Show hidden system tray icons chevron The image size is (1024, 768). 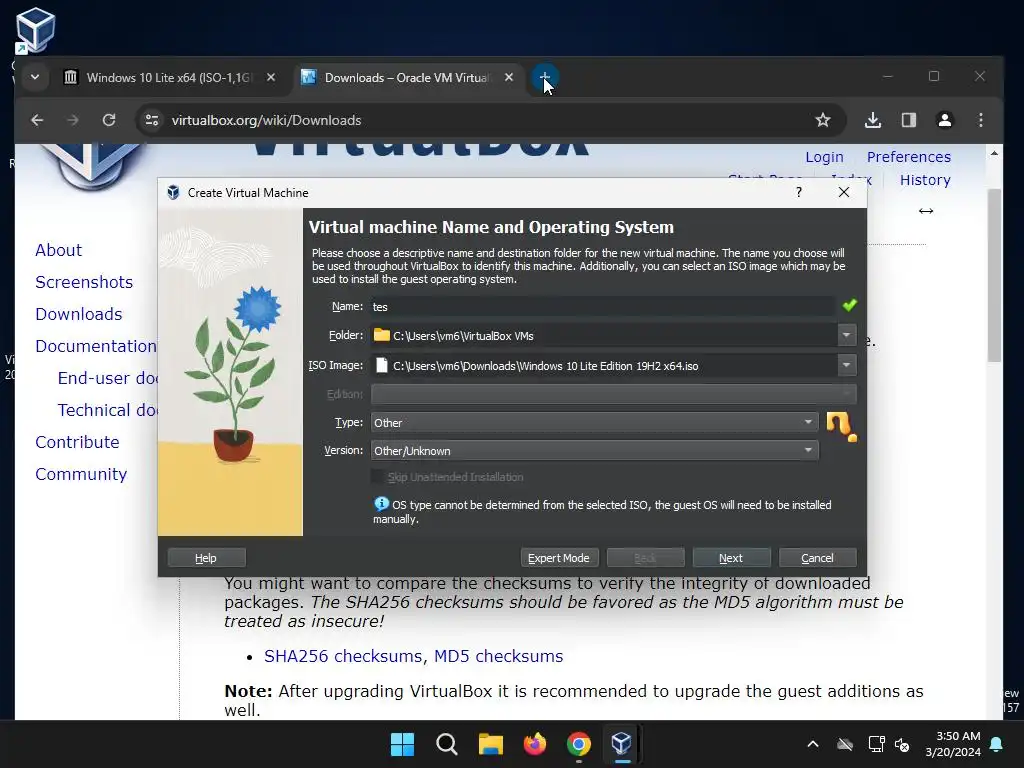813,744
